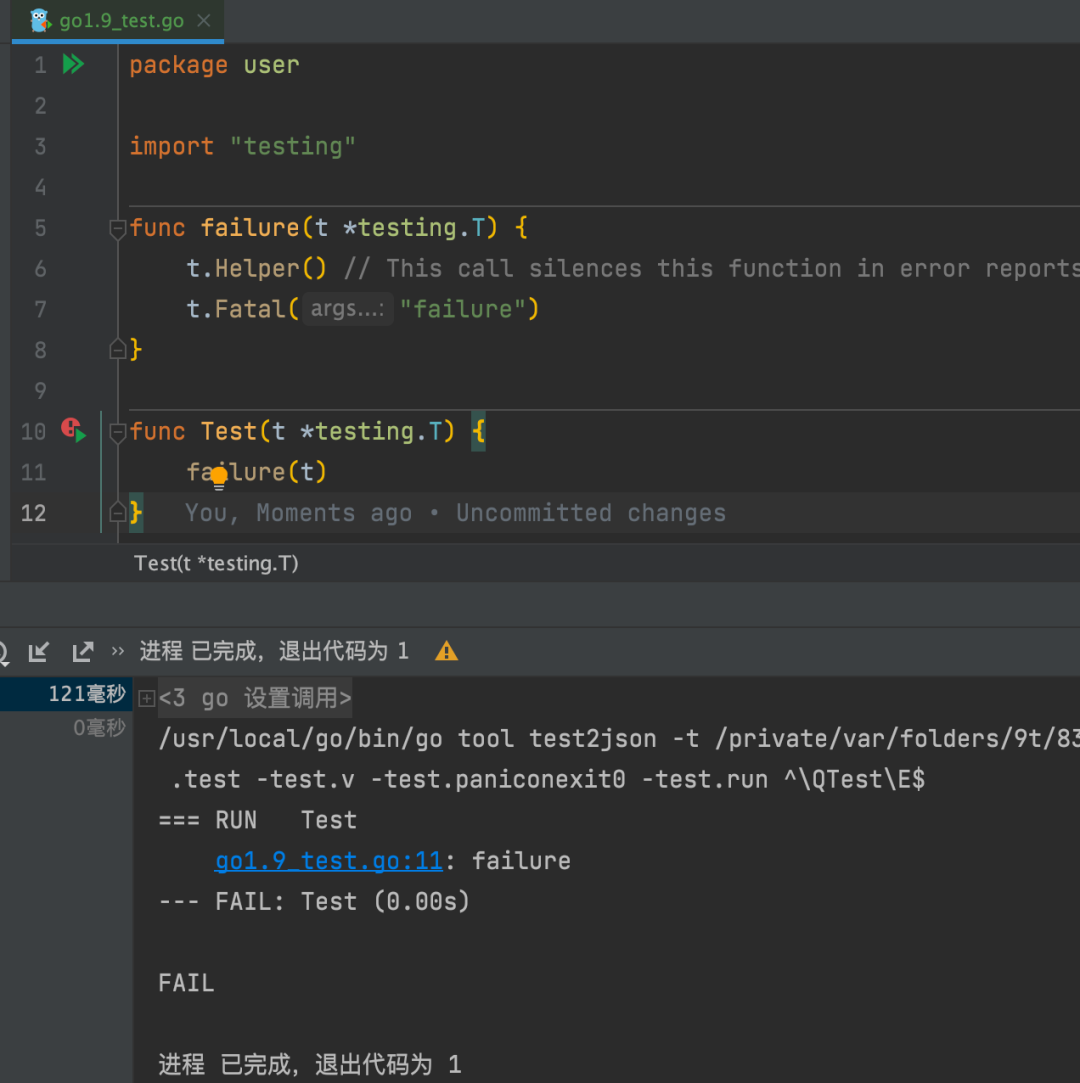Viewport: 1080px width, 1083px height.
Task: Click the 'package user' code line
Action: pyautogui.click(x=214, y=65)
